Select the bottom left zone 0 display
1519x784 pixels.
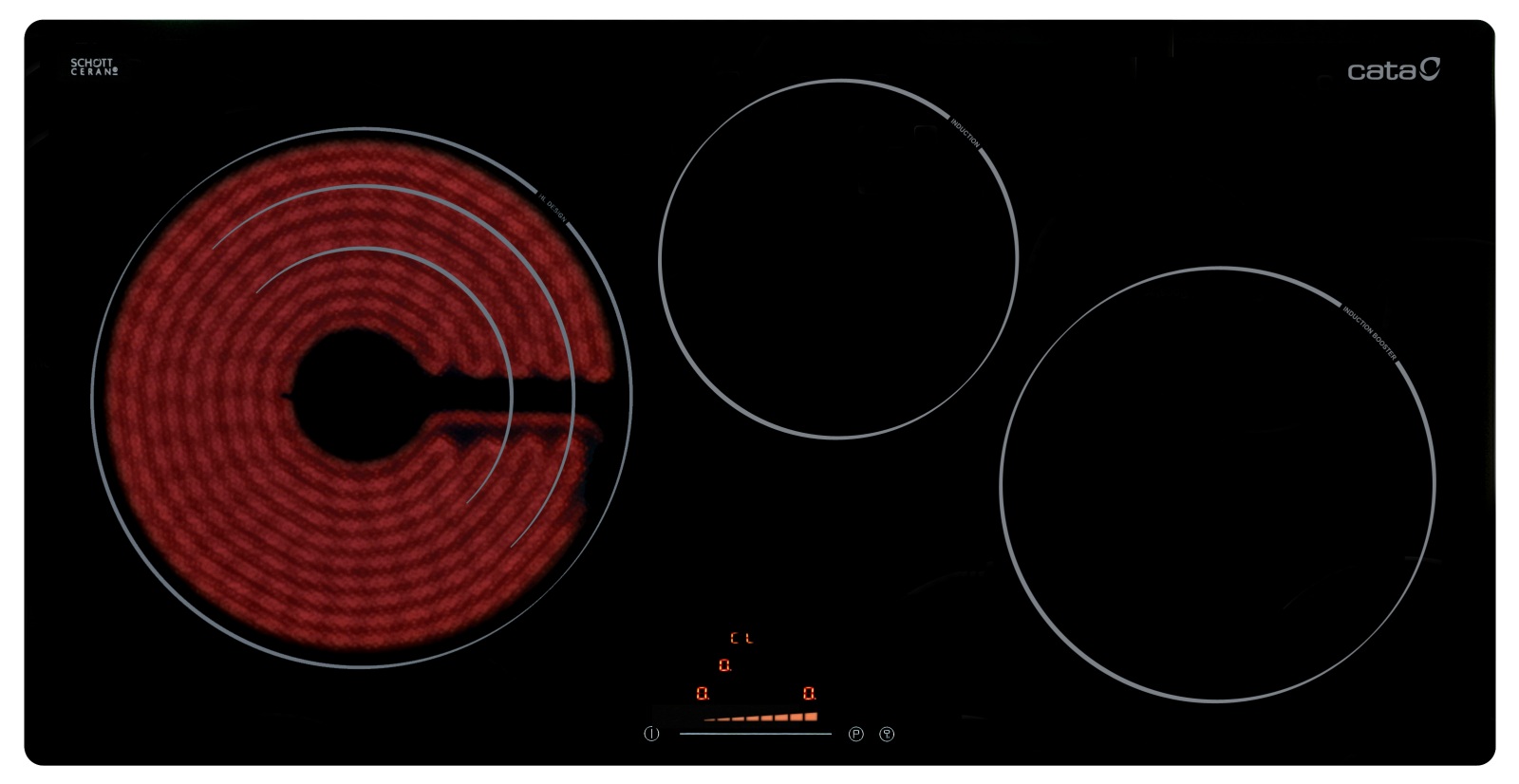(703, 694)
